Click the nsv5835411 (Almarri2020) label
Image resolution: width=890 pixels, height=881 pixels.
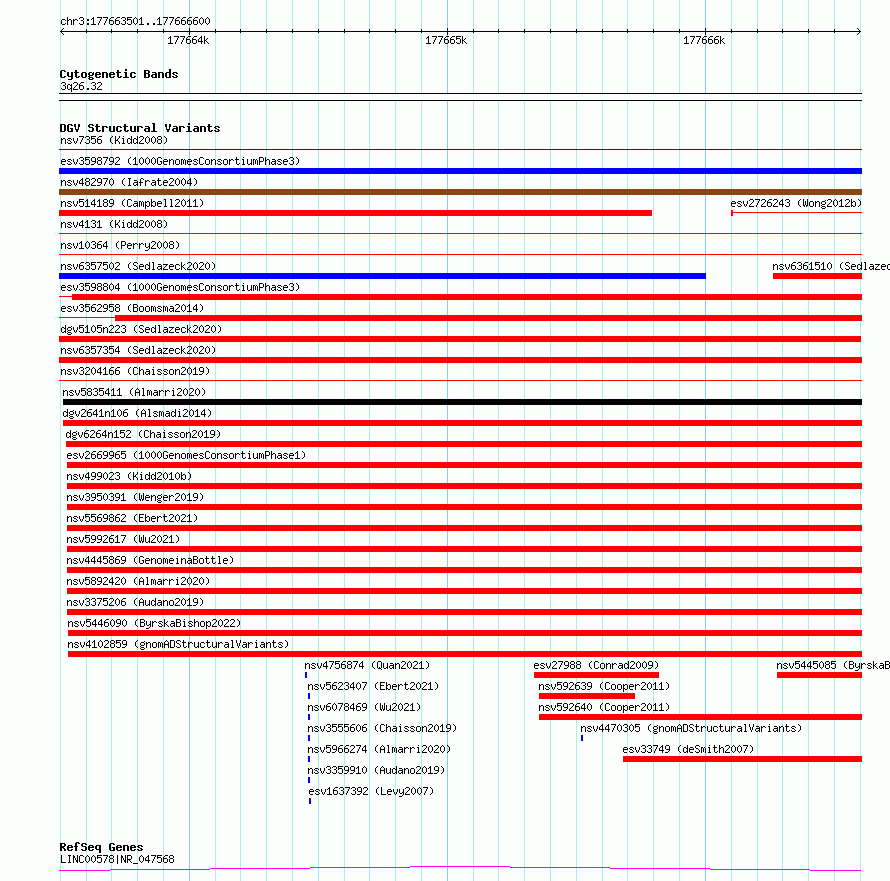(134, 392)
